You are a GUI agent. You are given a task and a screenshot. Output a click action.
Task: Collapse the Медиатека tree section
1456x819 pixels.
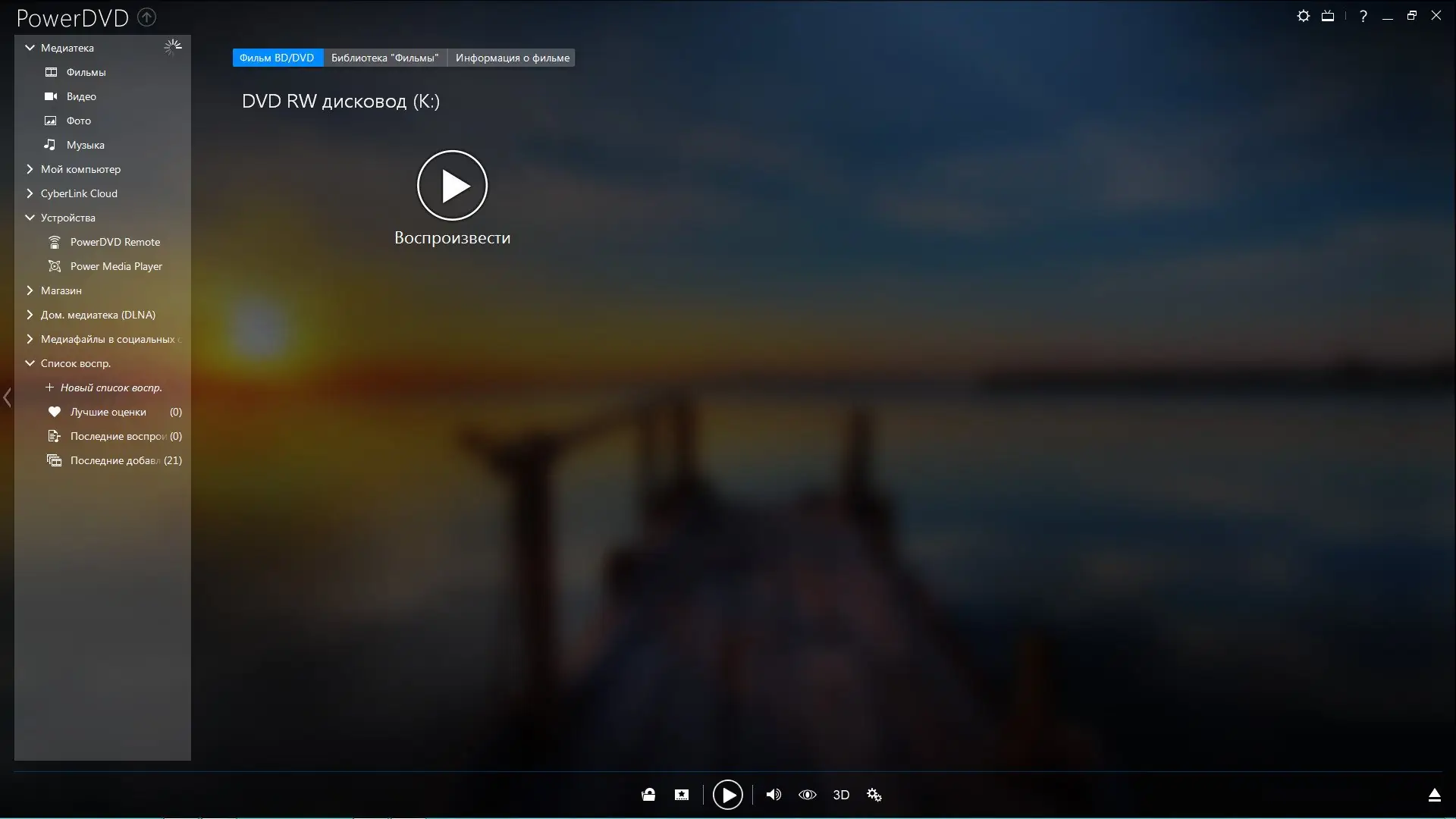(30, 48)
